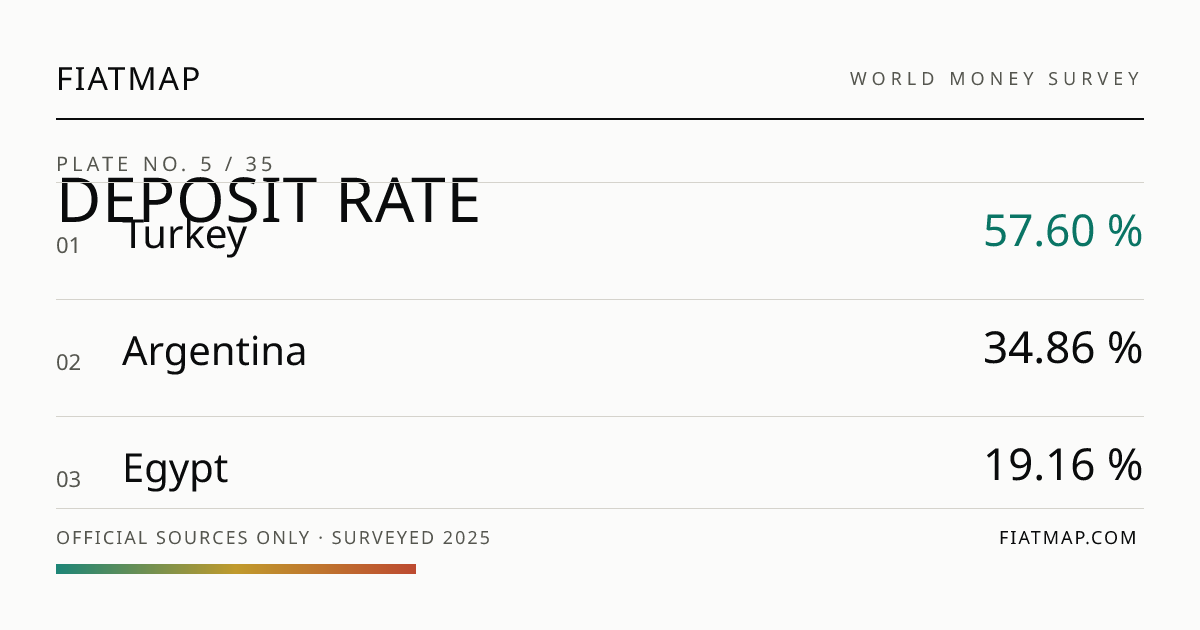Screen dimensions: 1200x630
Task: Click the Surveyed 2025 text
Action: click(x=411, y=538)
